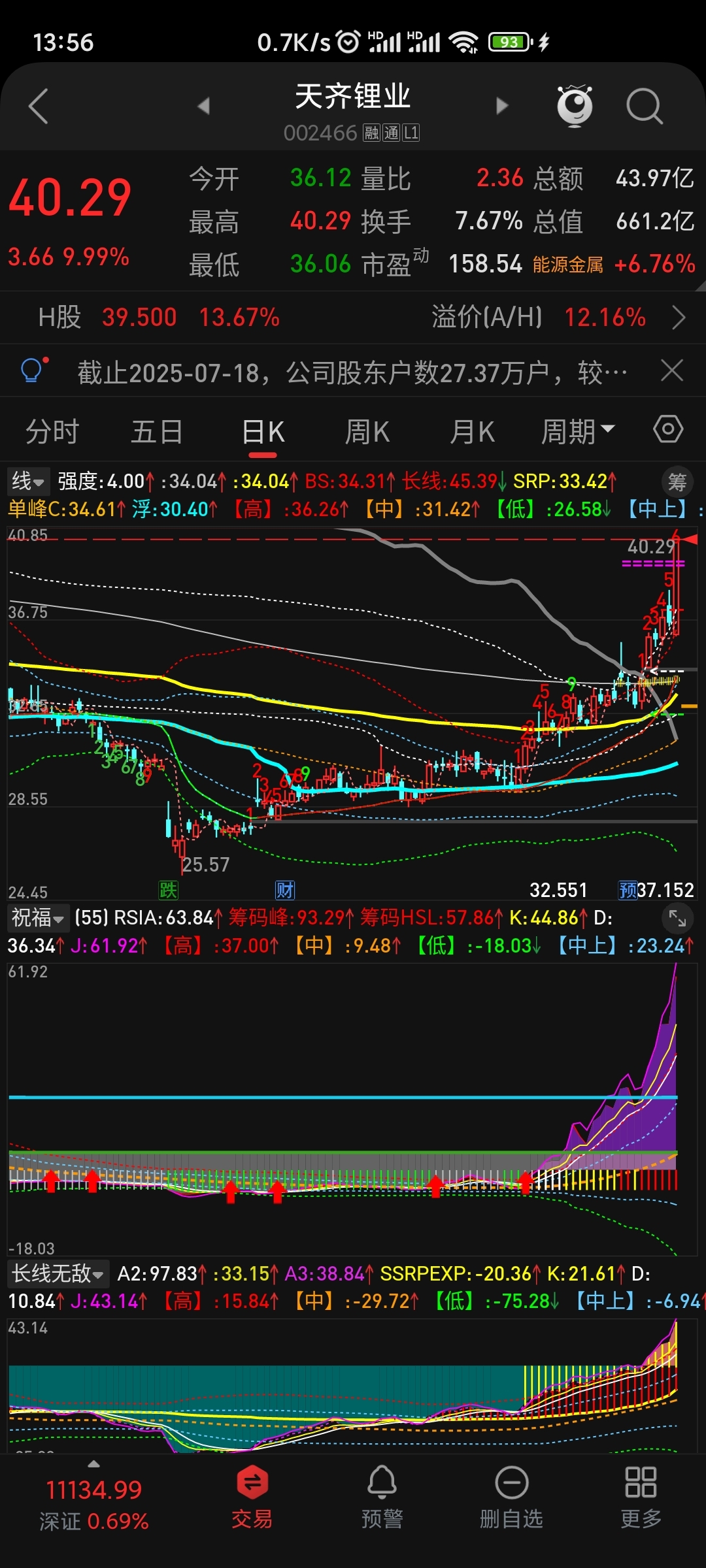Tap the back arrow at top left

tap(39, 106)
